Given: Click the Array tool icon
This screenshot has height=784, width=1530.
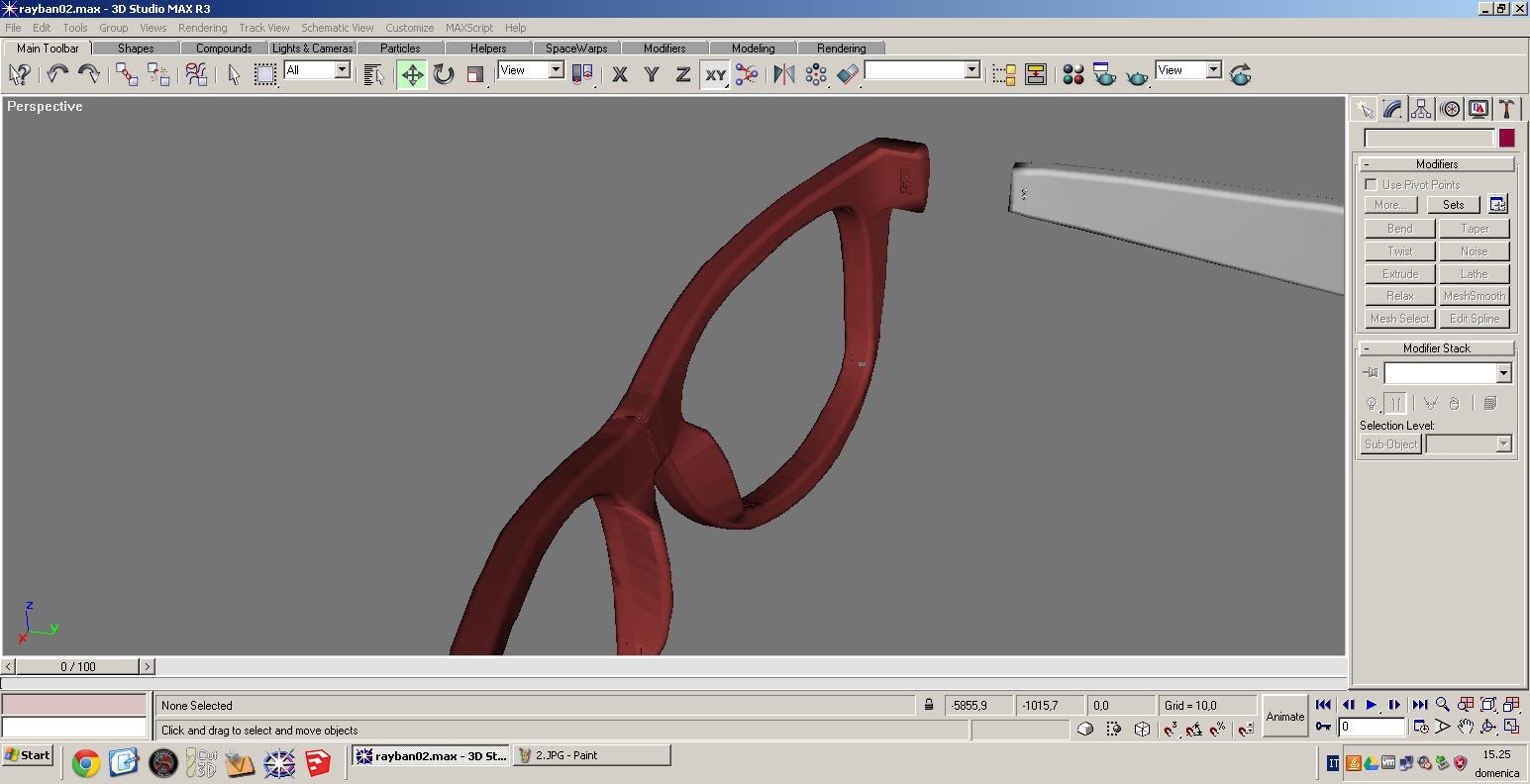Looking at the screenshot, I should click(816, 74).
